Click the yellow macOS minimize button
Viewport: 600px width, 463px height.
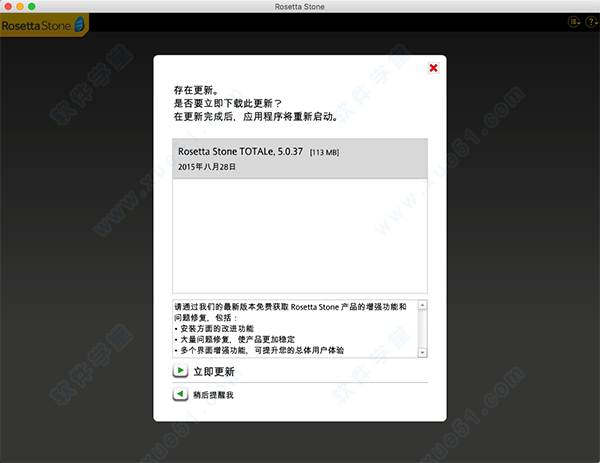(x=20, y=6)
